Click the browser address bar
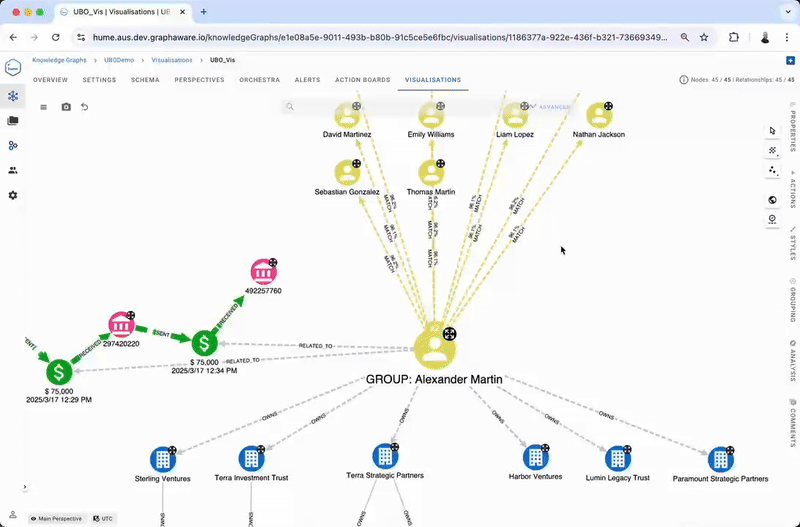Viewport: 800px width, 527px height. tap(380, 37)
